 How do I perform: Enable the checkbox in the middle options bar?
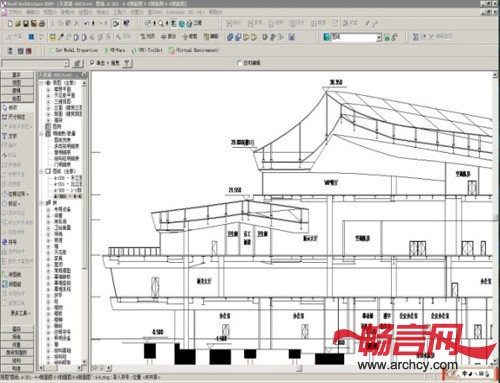[x=239, y=63]
